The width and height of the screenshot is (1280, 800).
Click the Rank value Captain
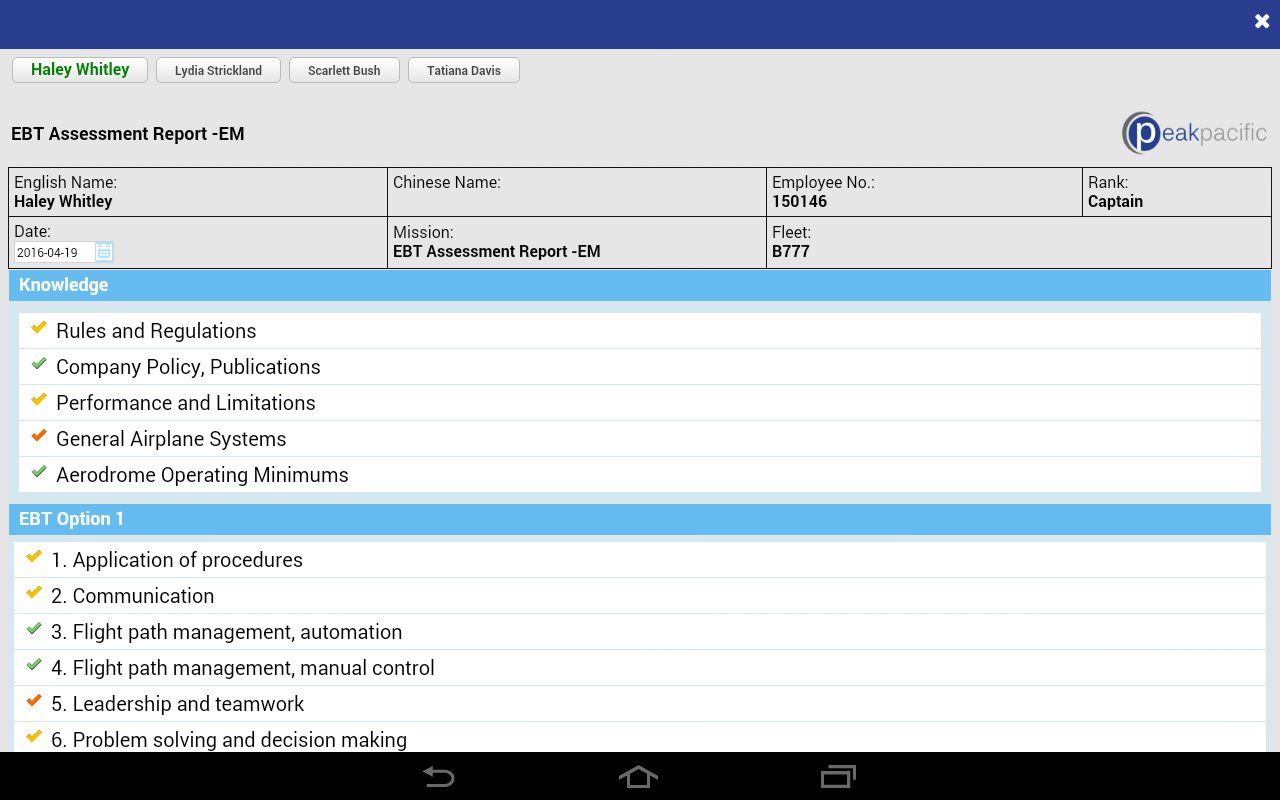[1115, 201]
